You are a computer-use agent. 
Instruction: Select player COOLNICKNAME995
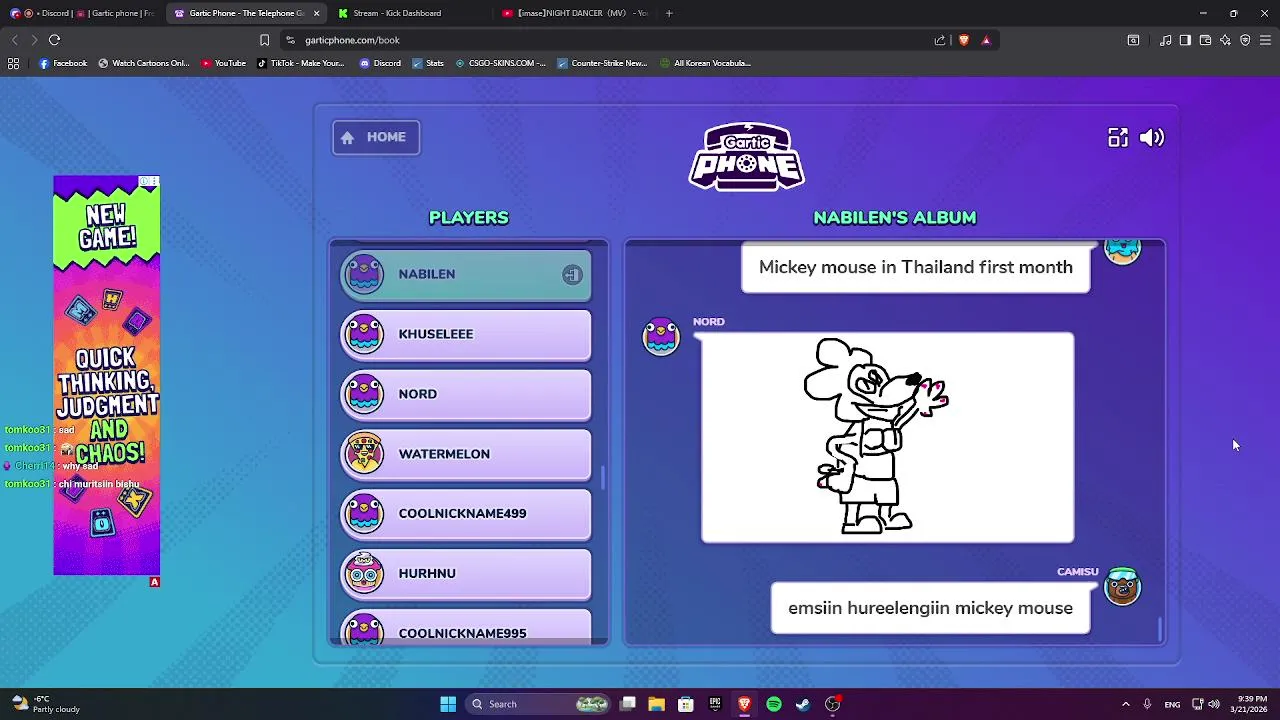pos(466,630)
